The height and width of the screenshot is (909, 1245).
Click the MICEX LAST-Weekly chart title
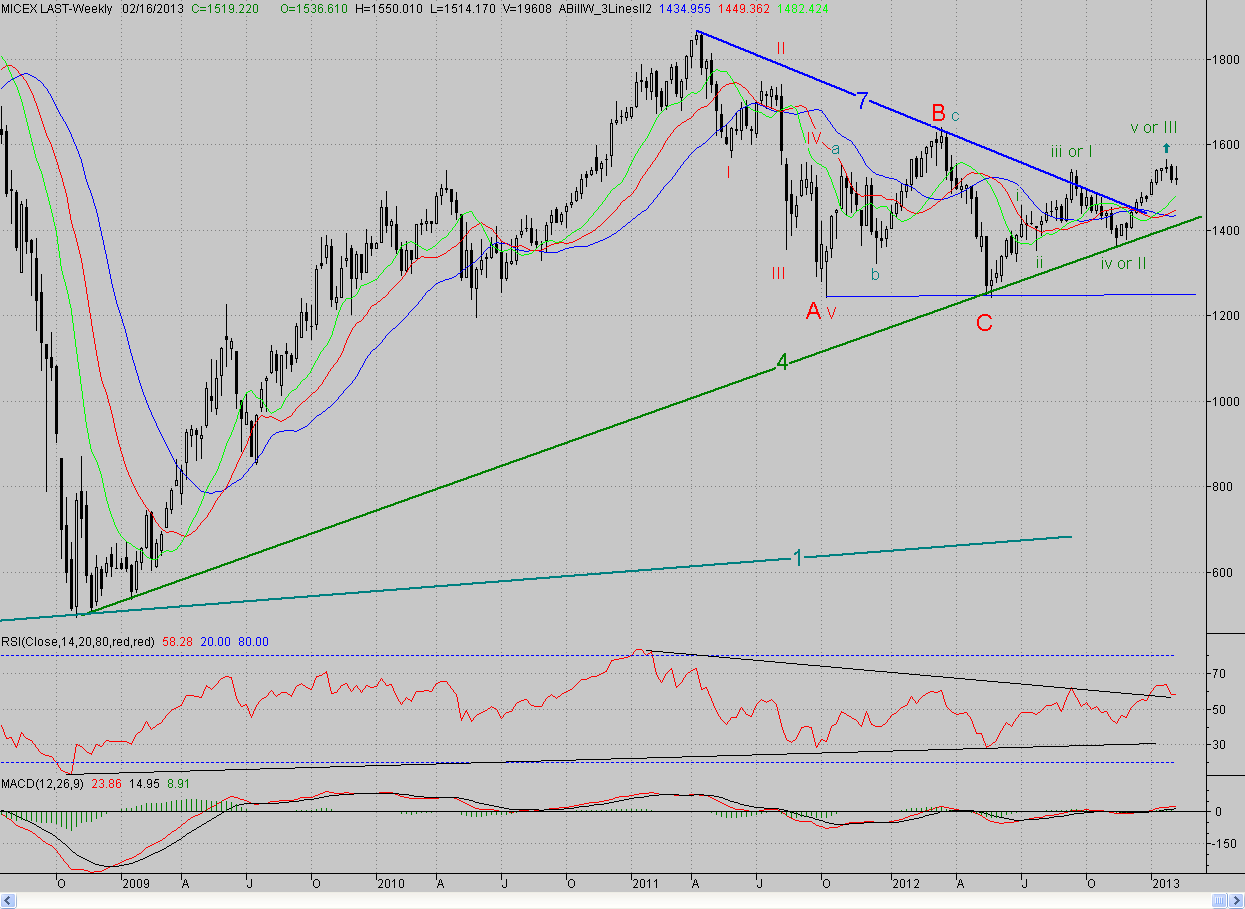(58, 7)
